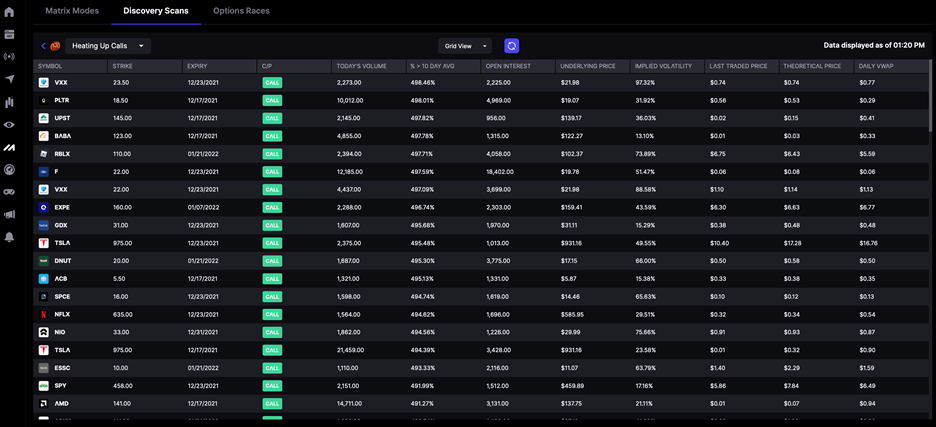Click the PLTR company logo
This screenshot has height=427, width=936.
tap(44, 100)
